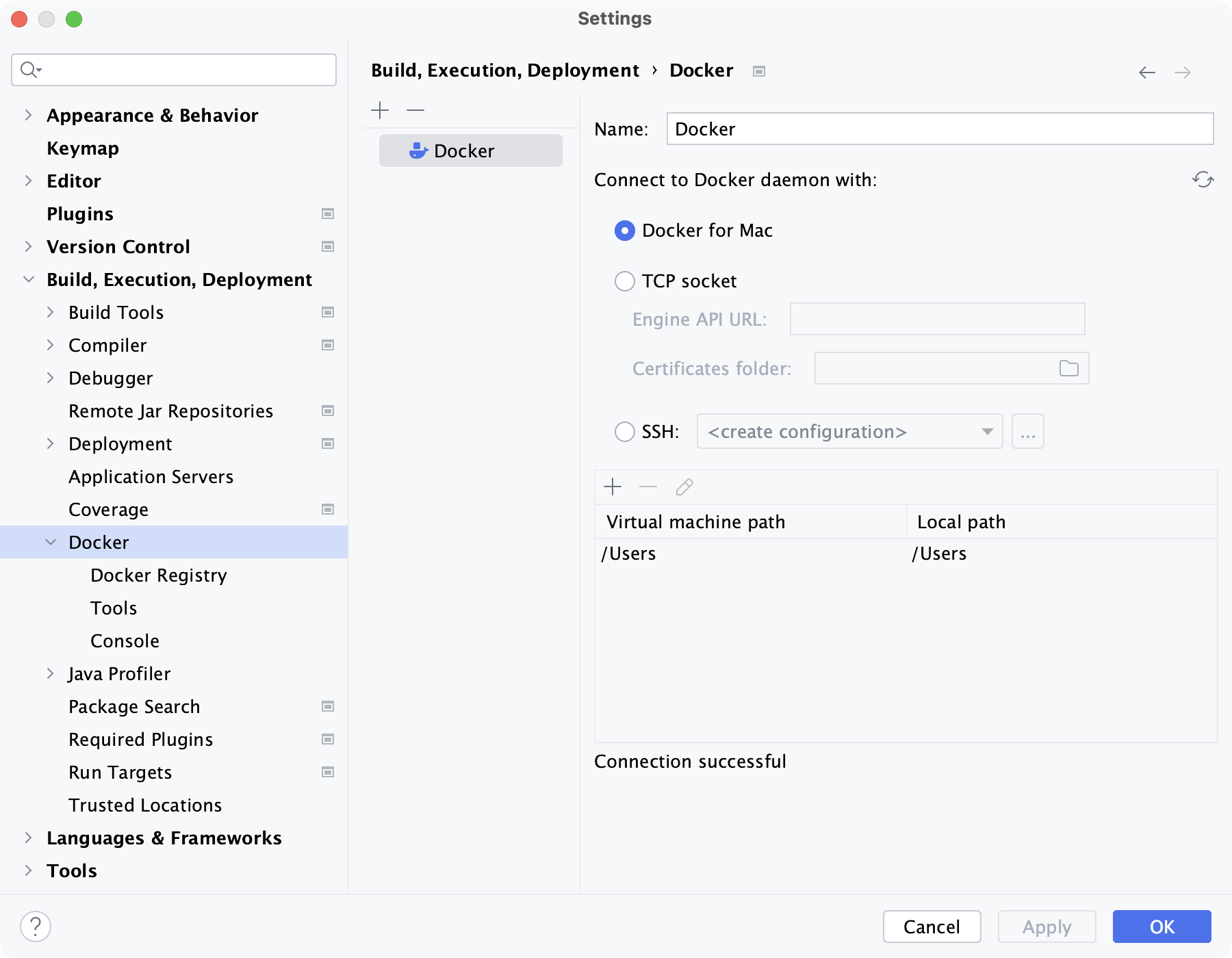Screen dimensions: 1232x958
Task: Confirm settings with the OK button
Action: click(1162, 927)
